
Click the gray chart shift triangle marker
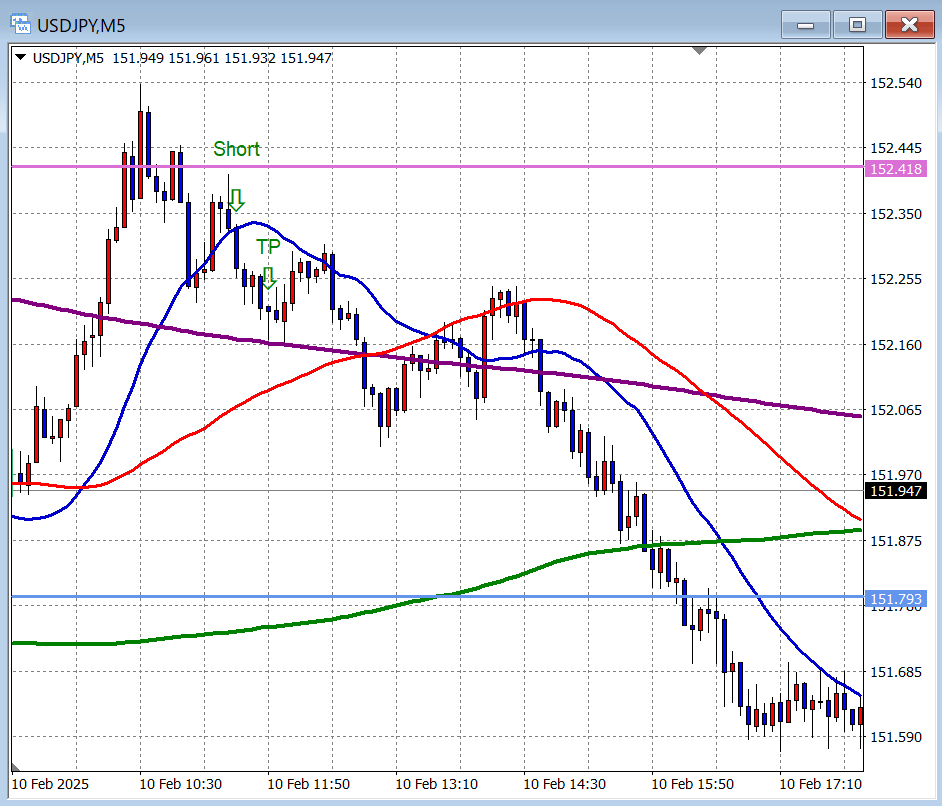(x=699, y=49)
